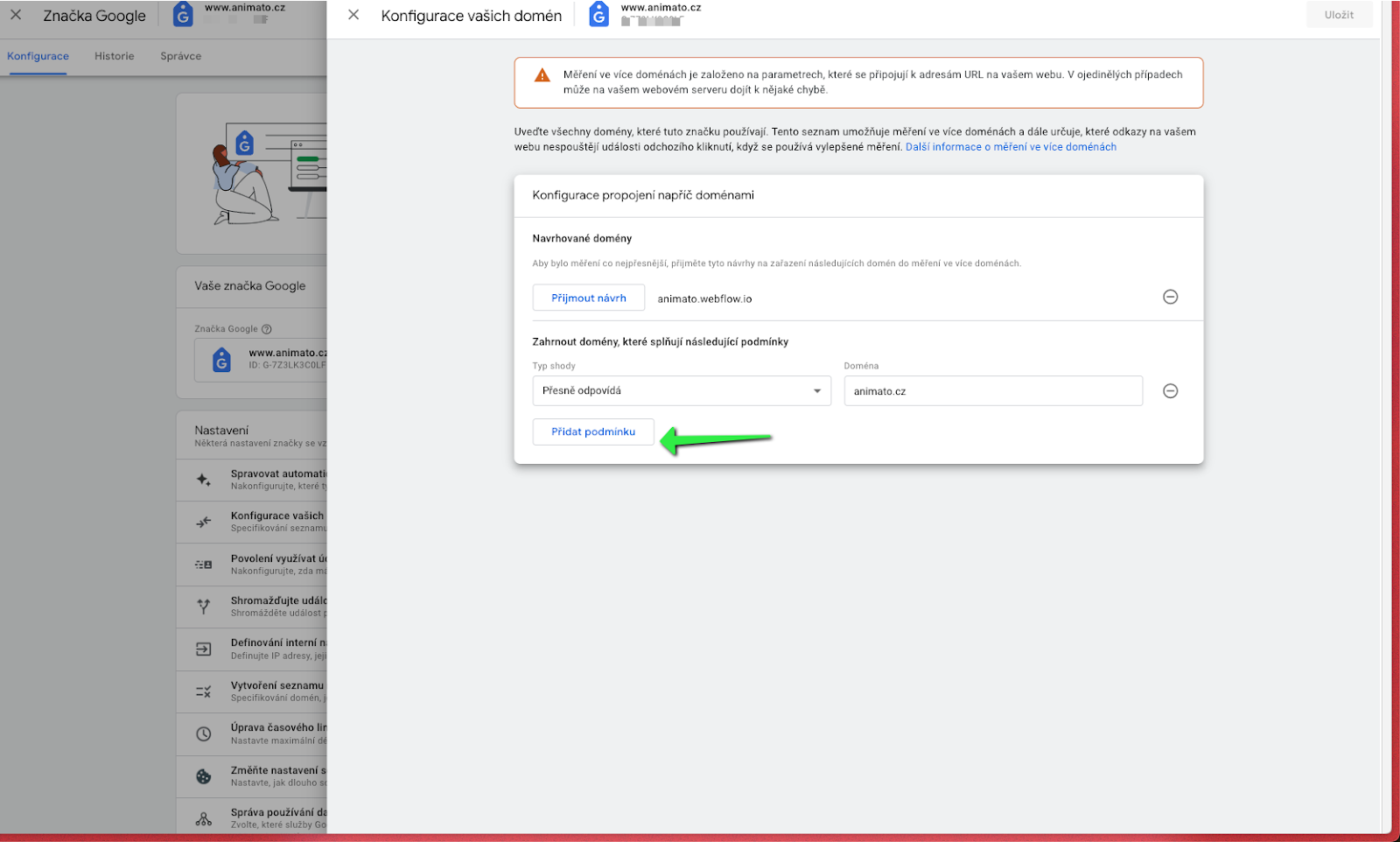Open the Typ shody dropdown

point(682,391)
